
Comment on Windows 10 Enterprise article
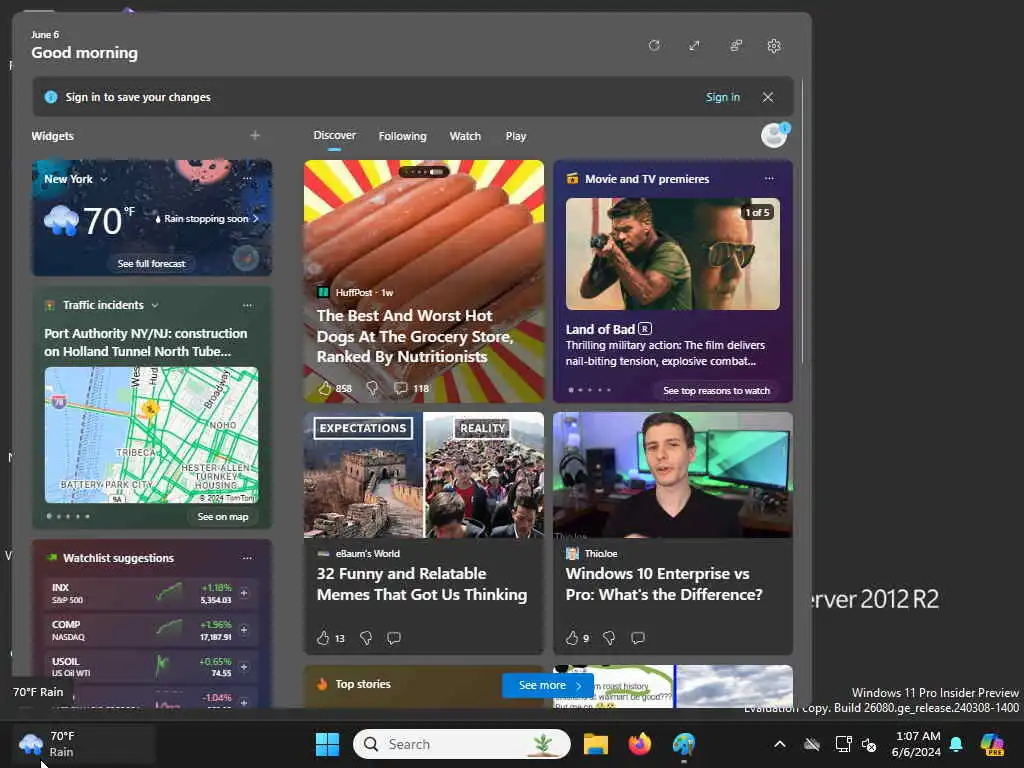(638, 638)
